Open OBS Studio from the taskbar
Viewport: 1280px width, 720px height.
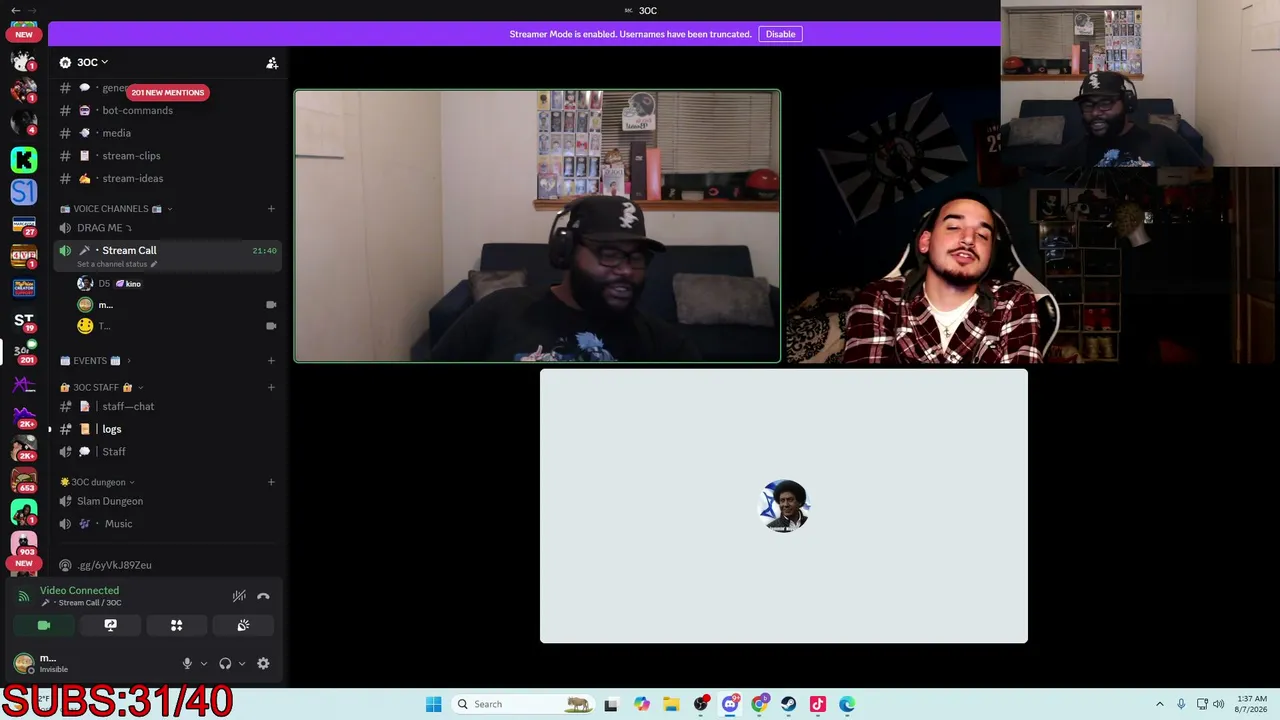point(701,704)
